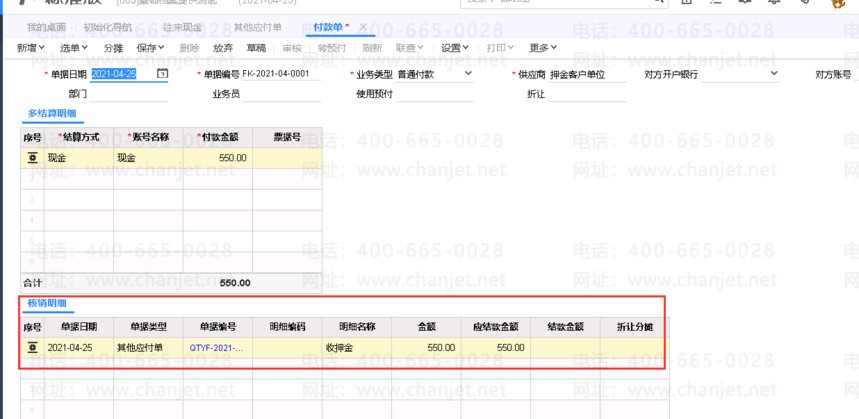Screen dimensions: 859x419
Task: Open the 联查 dropdown
Action: click(x=410, y=48)
